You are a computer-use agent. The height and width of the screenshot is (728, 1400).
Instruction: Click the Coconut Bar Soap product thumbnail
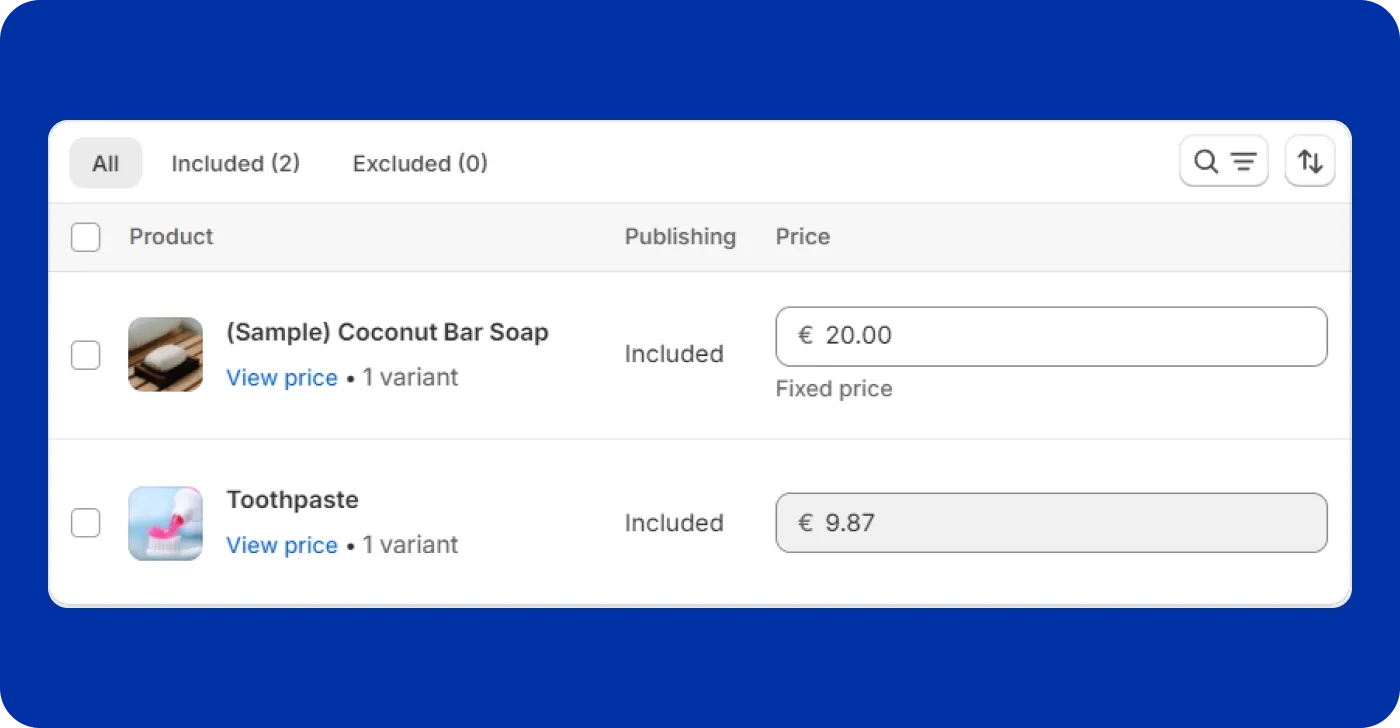point(165,354)
